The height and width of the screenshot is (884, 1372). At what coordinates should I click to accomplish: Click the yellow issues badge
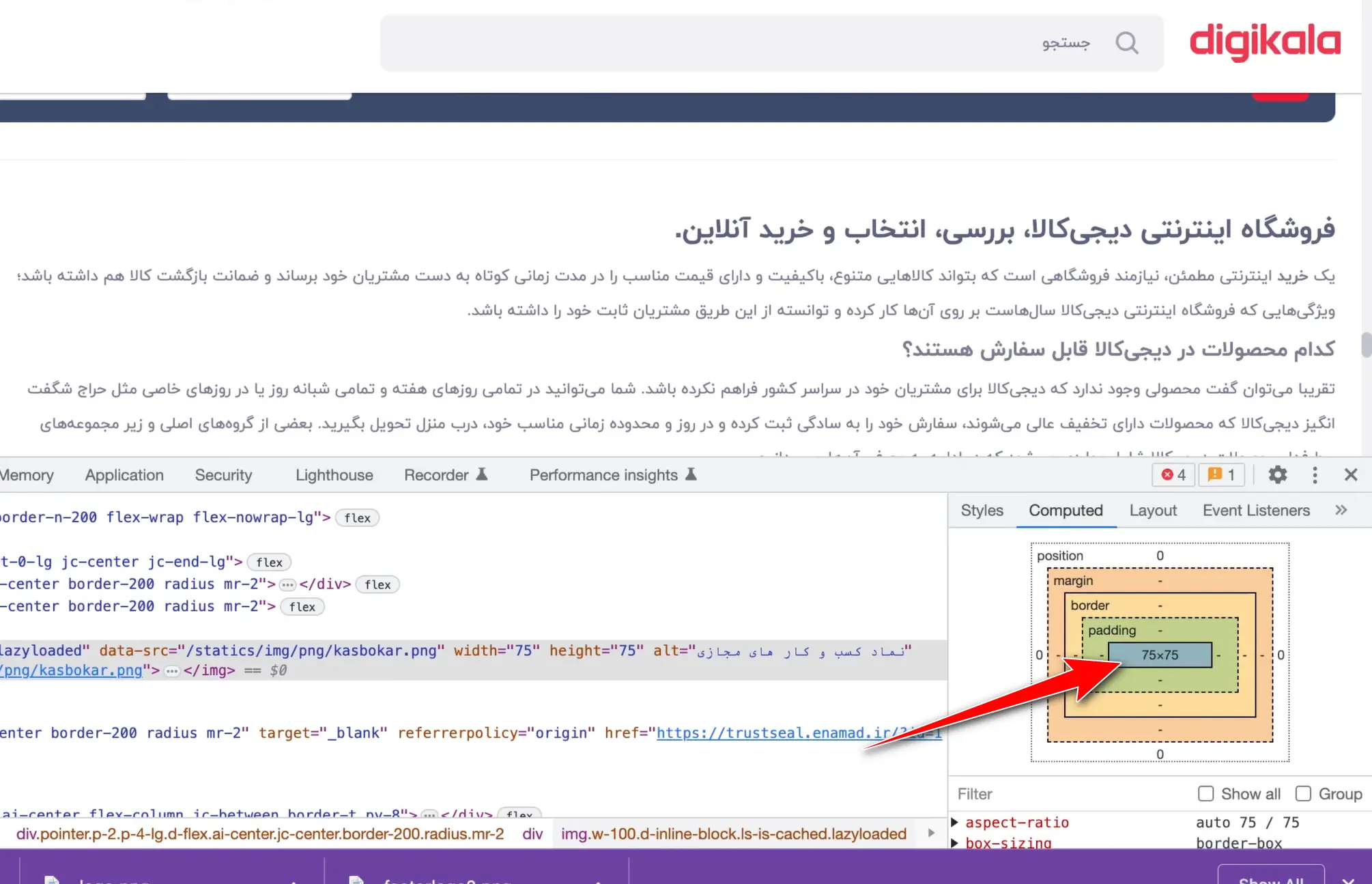click(x=1221, y=474)
